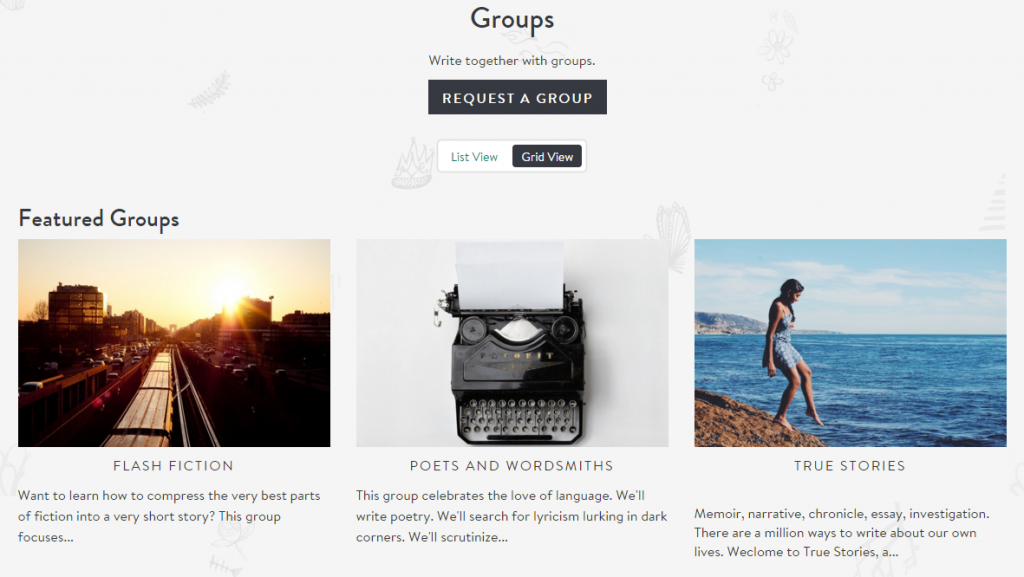
Task: Click the Poets and Wordsmiths description text
Action: click(511, 516)
